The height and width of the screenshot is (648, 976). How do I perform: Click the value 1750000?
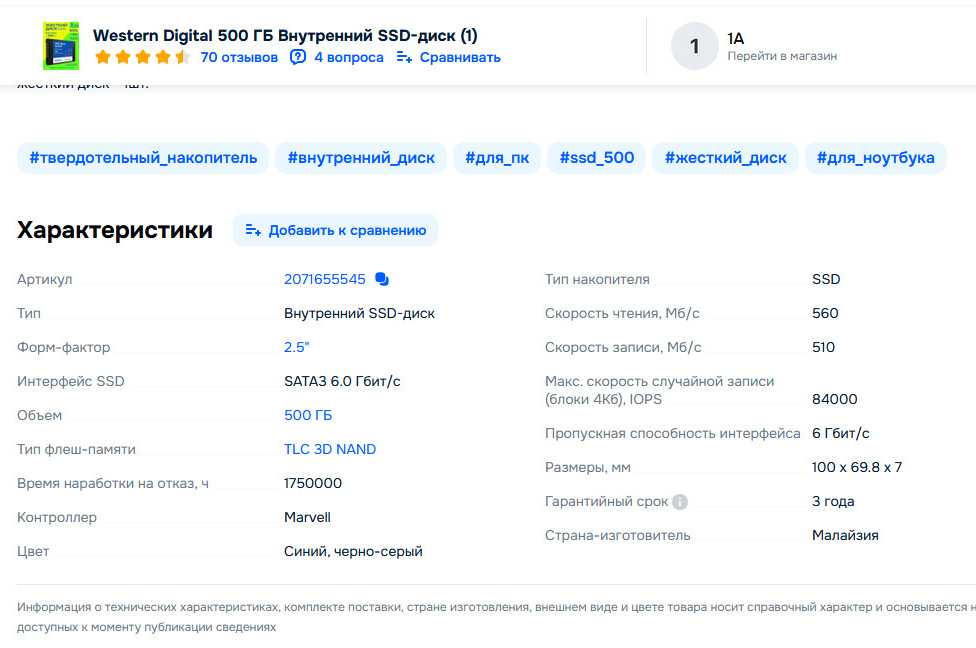tap(313, 484)
